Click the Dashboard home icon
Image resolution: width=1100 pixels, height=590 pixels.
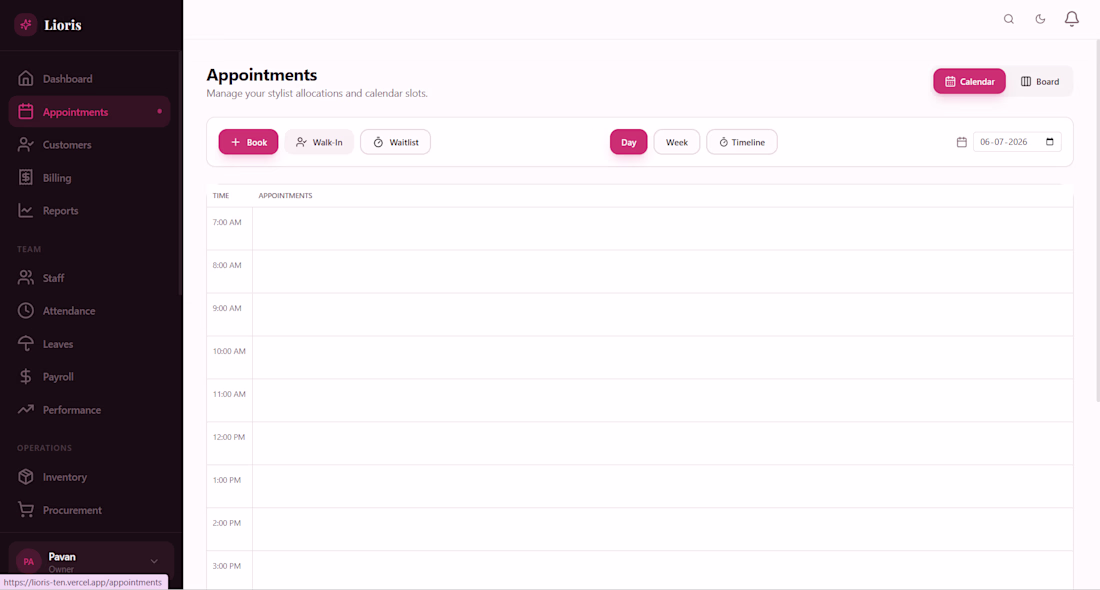(x=26, y=79)
